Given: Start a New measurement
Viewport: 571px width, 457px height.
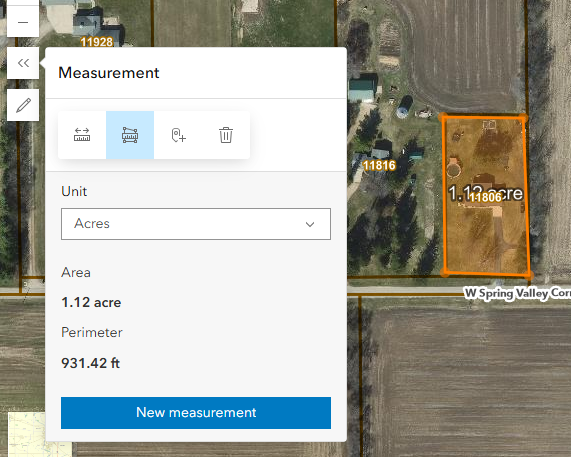Looking at the screenshot, I should coord(196,413).
